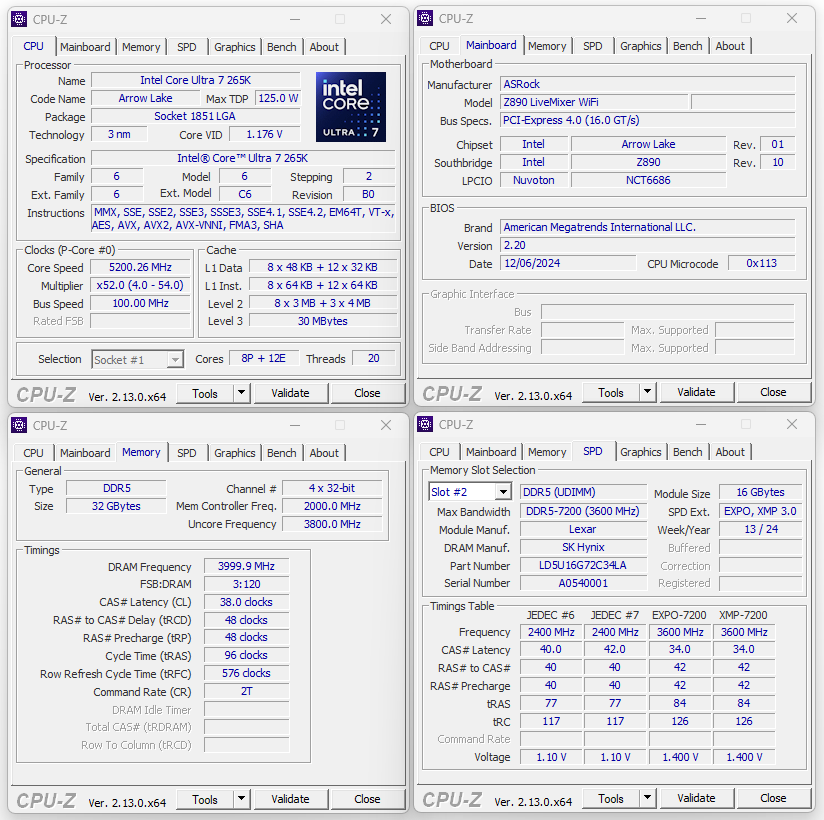Click the CPU-Z app icon in the Memory window title bar

pos(19,425)
